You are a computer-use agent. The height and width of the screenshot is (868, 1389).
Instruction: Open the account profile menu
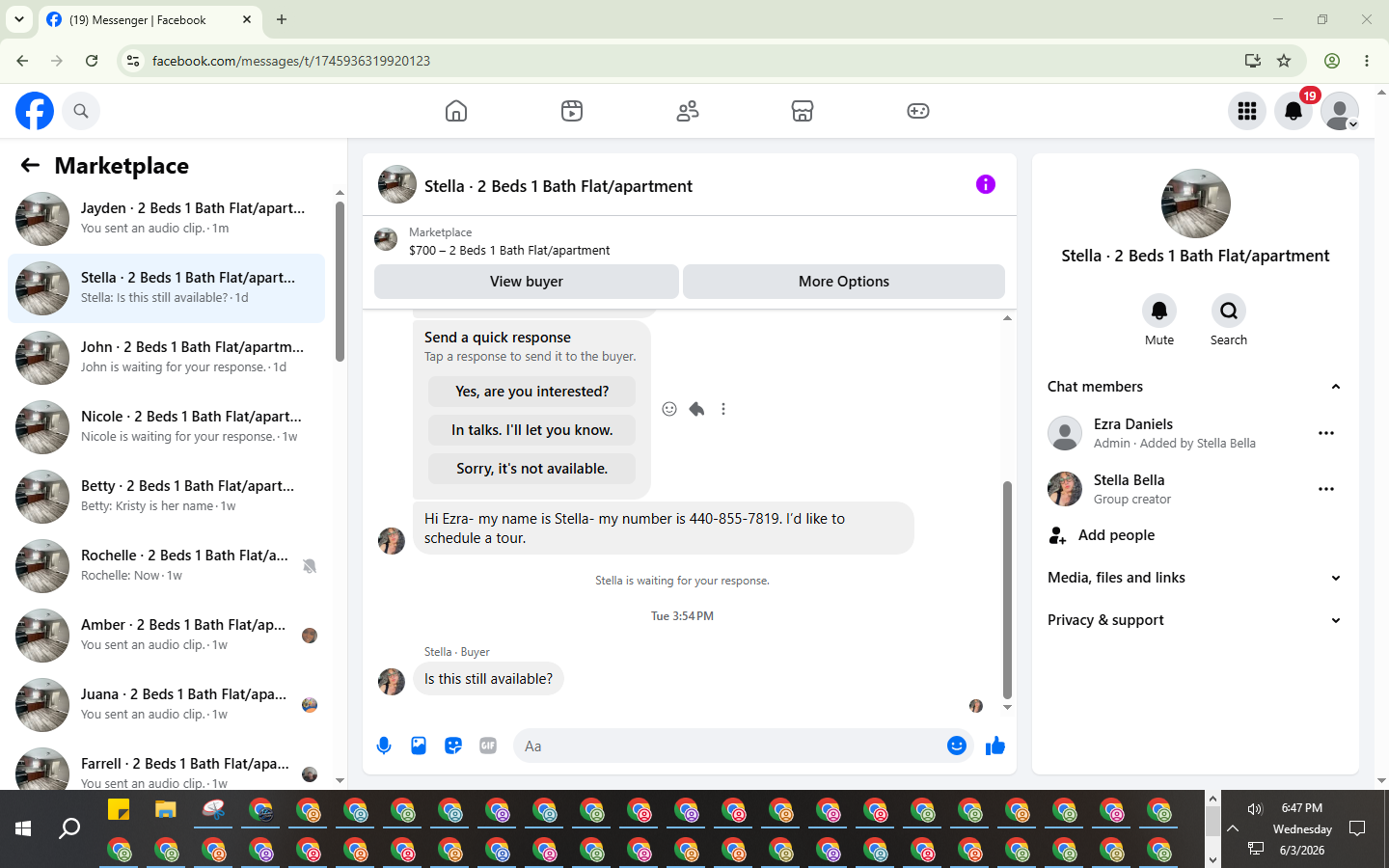[x=1340, y=111]
